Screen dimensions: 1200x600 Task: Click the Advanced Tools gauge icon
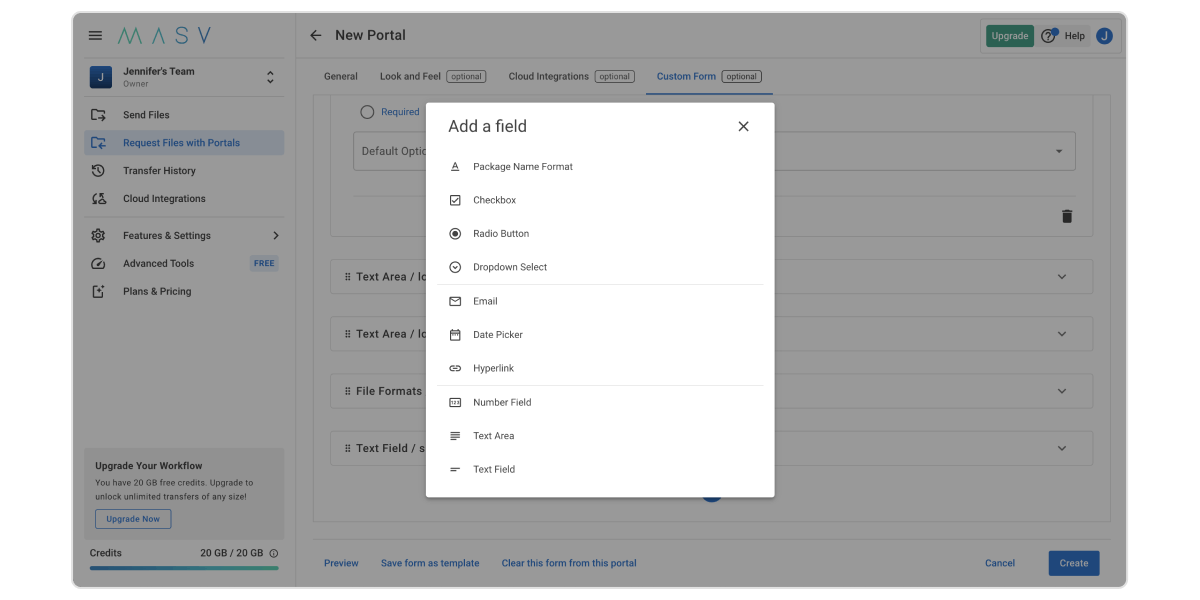click(98, 264)
